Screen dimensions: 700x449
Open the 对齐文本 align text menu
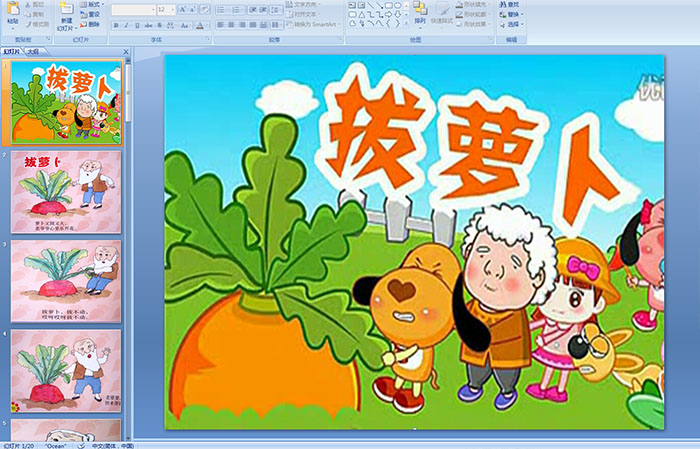305,14
